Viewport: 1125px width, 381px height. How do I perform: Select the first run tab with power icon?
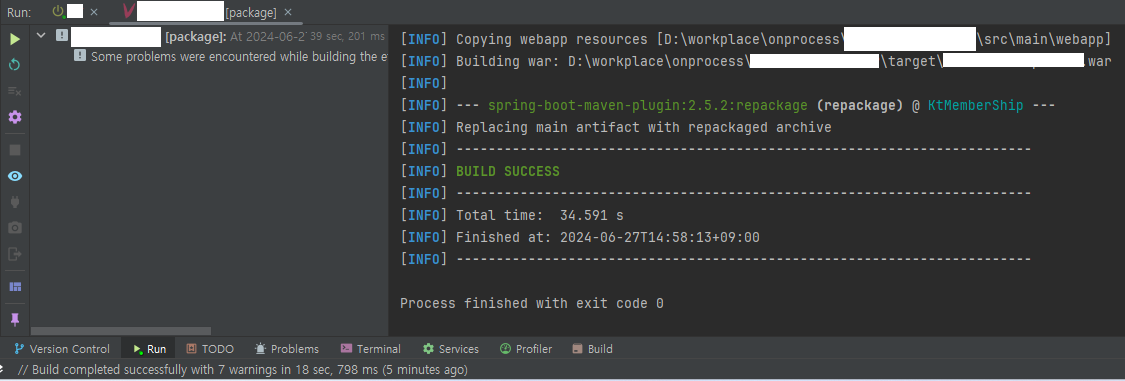68,12
